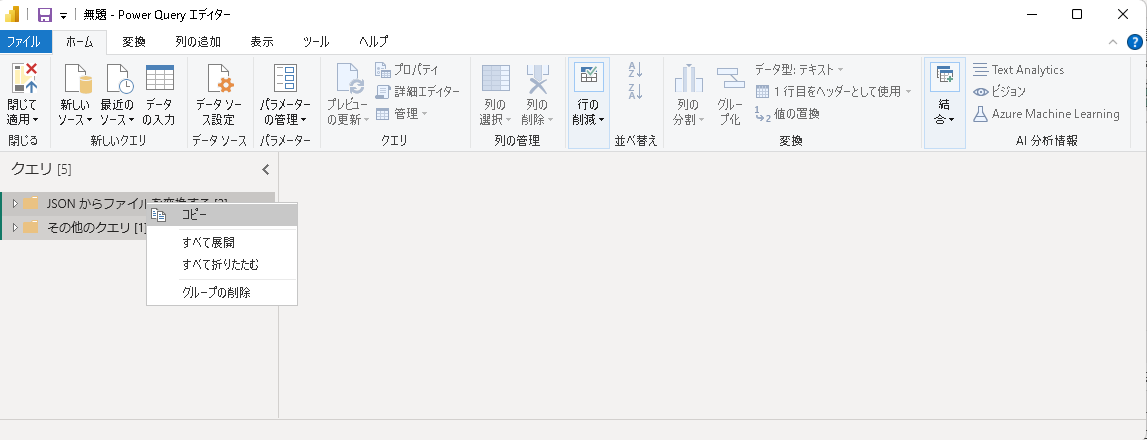Choose グループの削除 from the context menu
This screenshot has height=440, width=1147.
[222, 293]
